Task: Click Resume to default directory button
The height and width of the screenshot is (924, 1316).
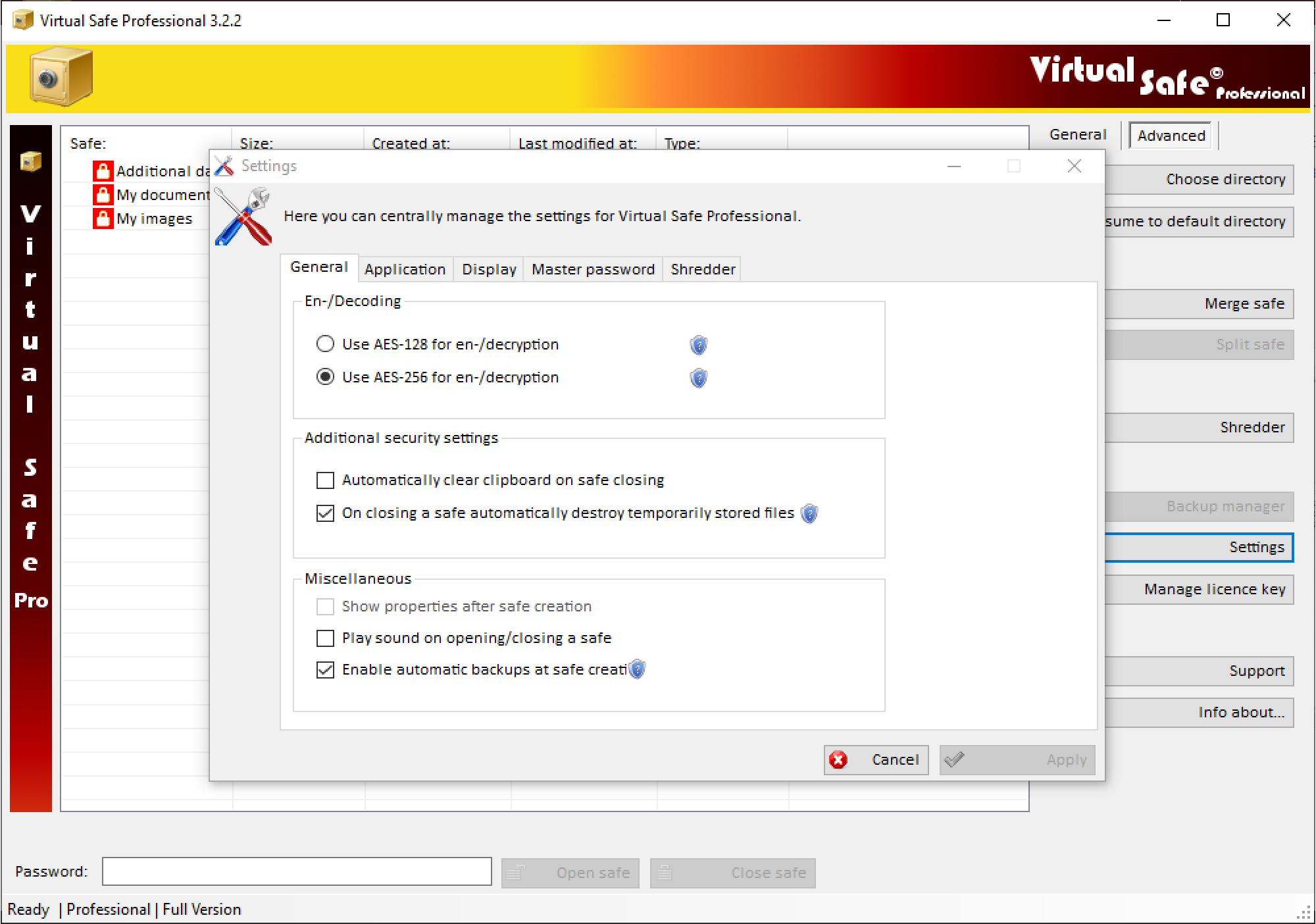Action: [1199, 221]
